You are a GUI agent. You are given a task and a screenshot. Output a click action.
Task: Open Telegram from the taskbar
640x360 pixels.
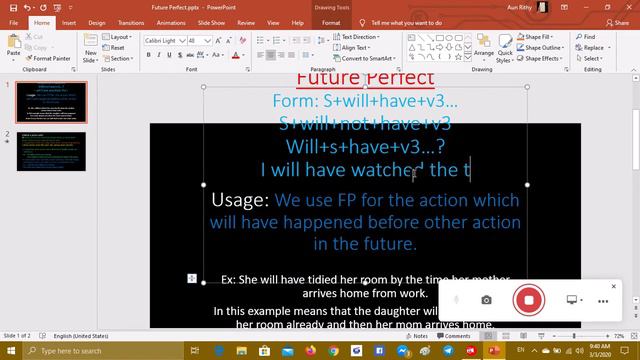point(448,351)
